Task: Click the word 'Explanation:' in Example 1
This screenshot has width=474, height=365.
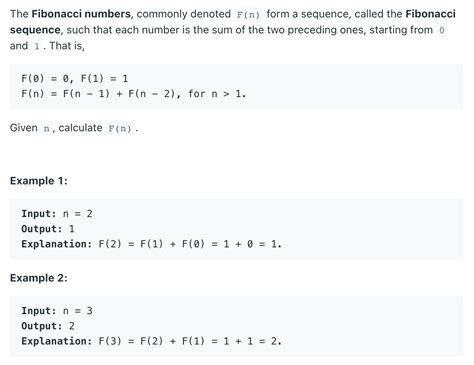Action: pyautogui.click(x=57, y=244)
